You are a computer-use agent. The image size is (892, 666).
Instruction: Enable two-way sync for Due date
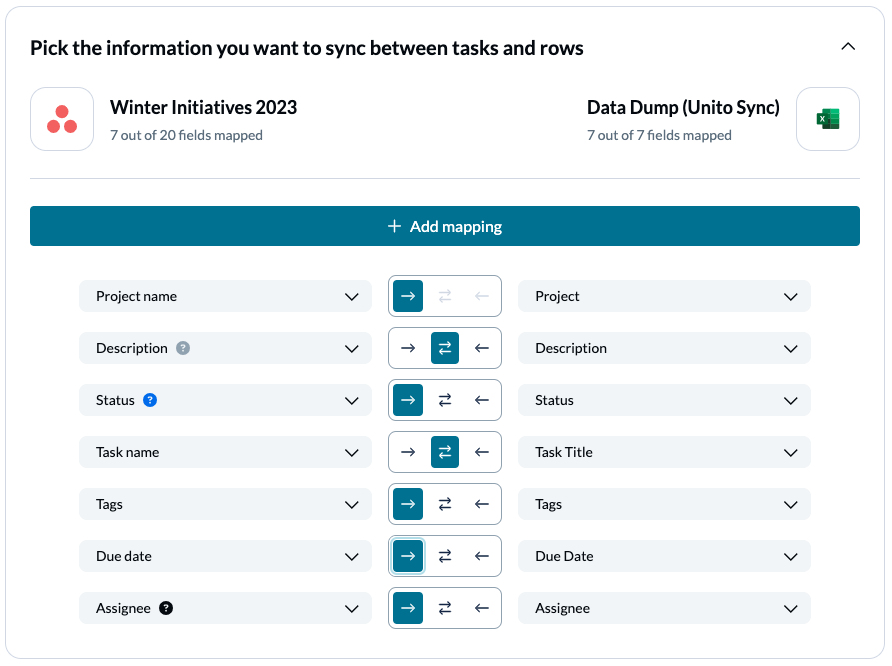[x=444, y=556]
